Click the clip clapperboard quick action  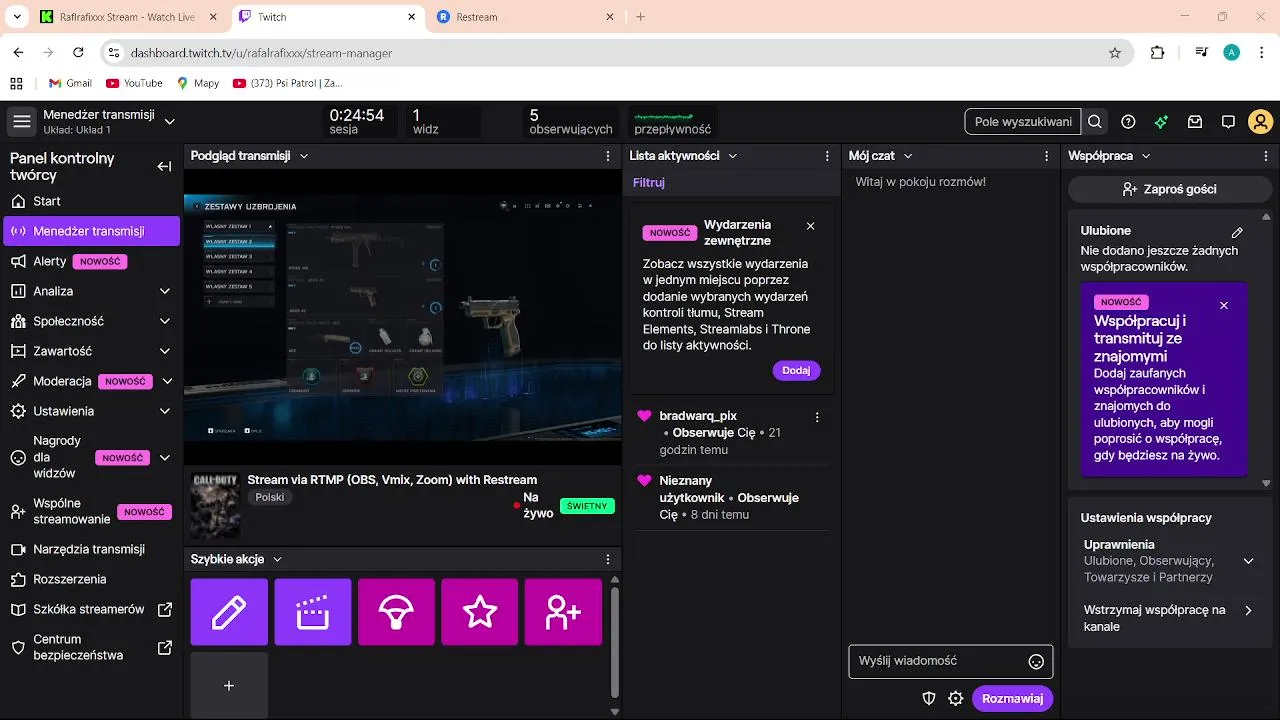(313, 612)
